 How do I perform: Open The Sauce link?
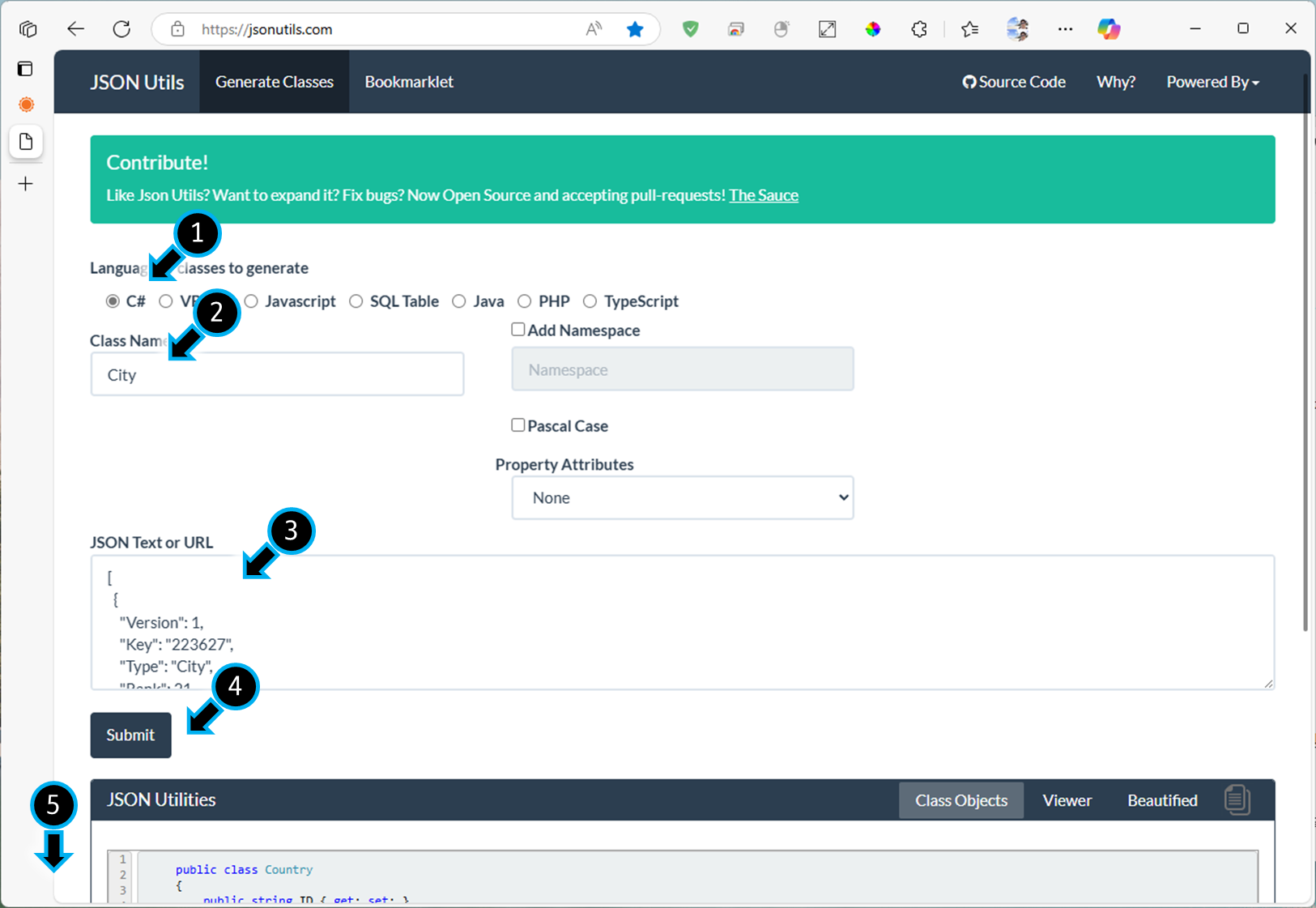coord(764,195)
